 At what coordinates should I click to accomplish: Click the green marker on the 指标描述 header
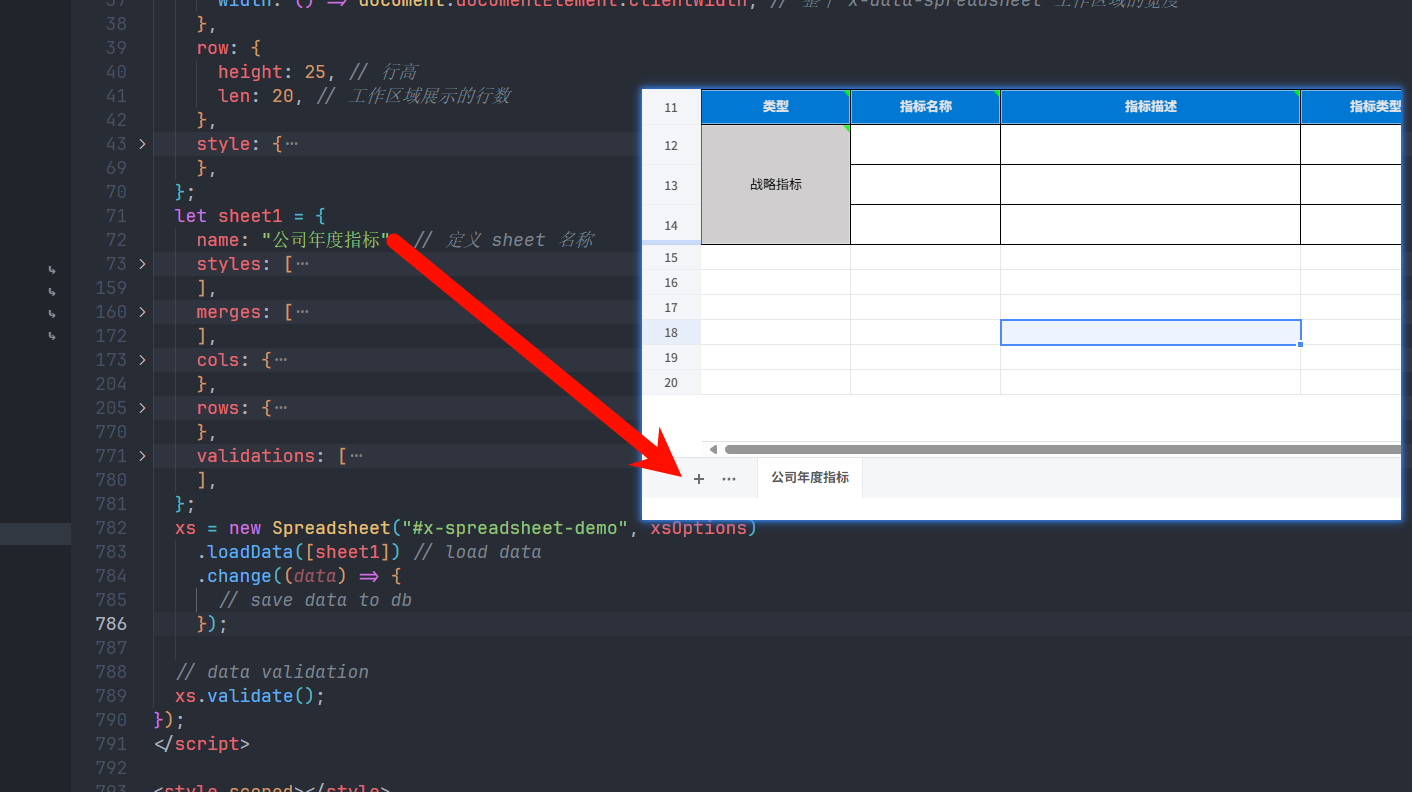(1295, 92)
